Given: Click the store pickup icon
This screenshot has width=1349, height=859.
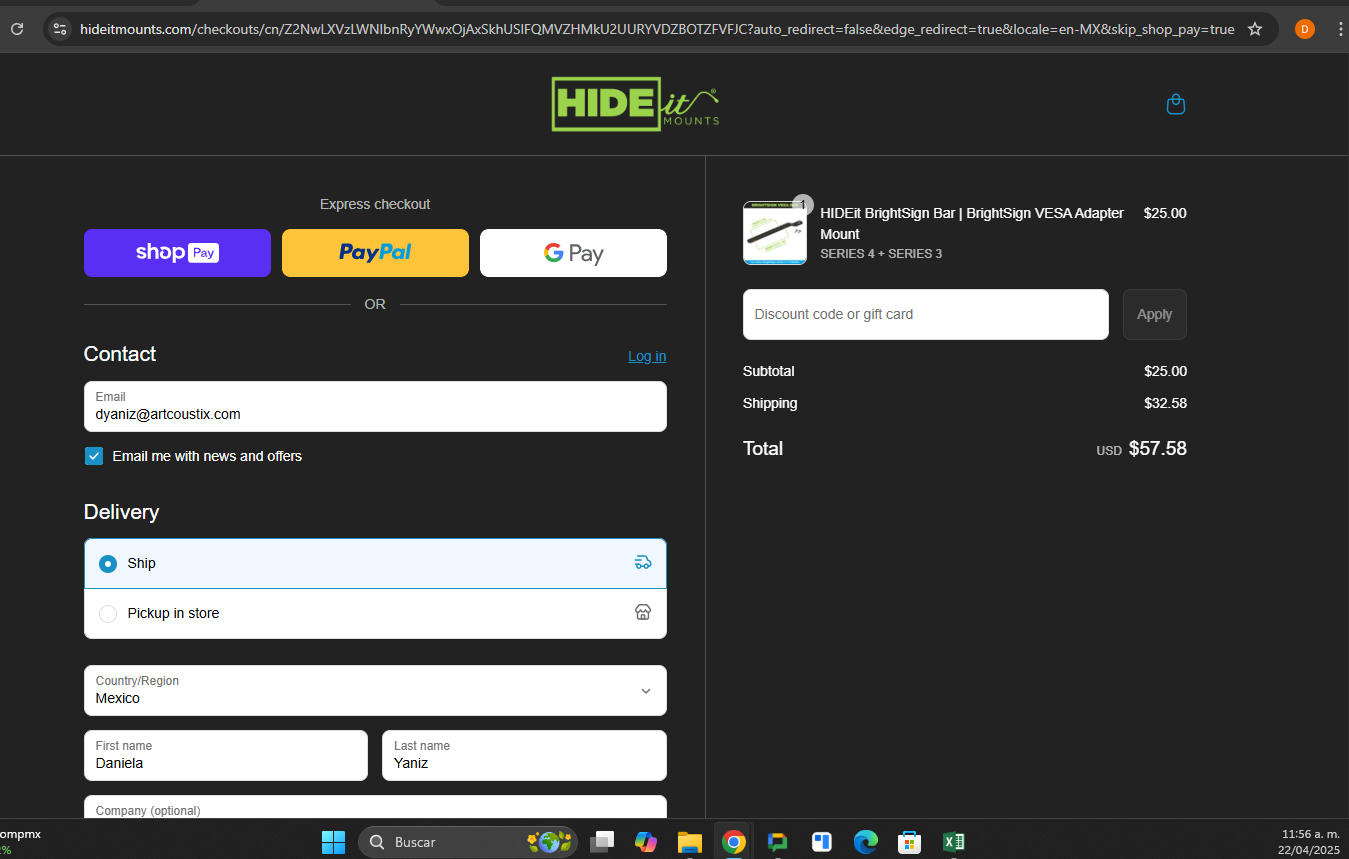Looking at the screenshot, I should pos(643,612).
